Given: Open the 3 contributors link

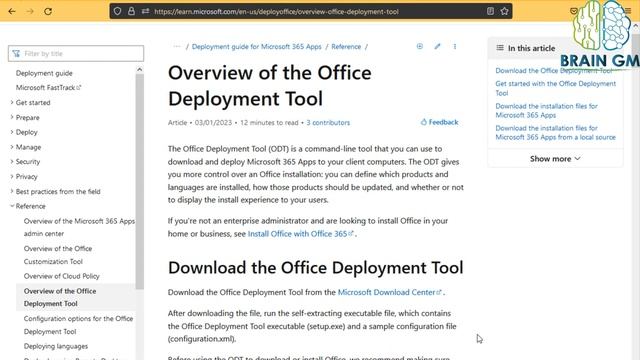Looking at the screenshot, I should pos(328,122).
